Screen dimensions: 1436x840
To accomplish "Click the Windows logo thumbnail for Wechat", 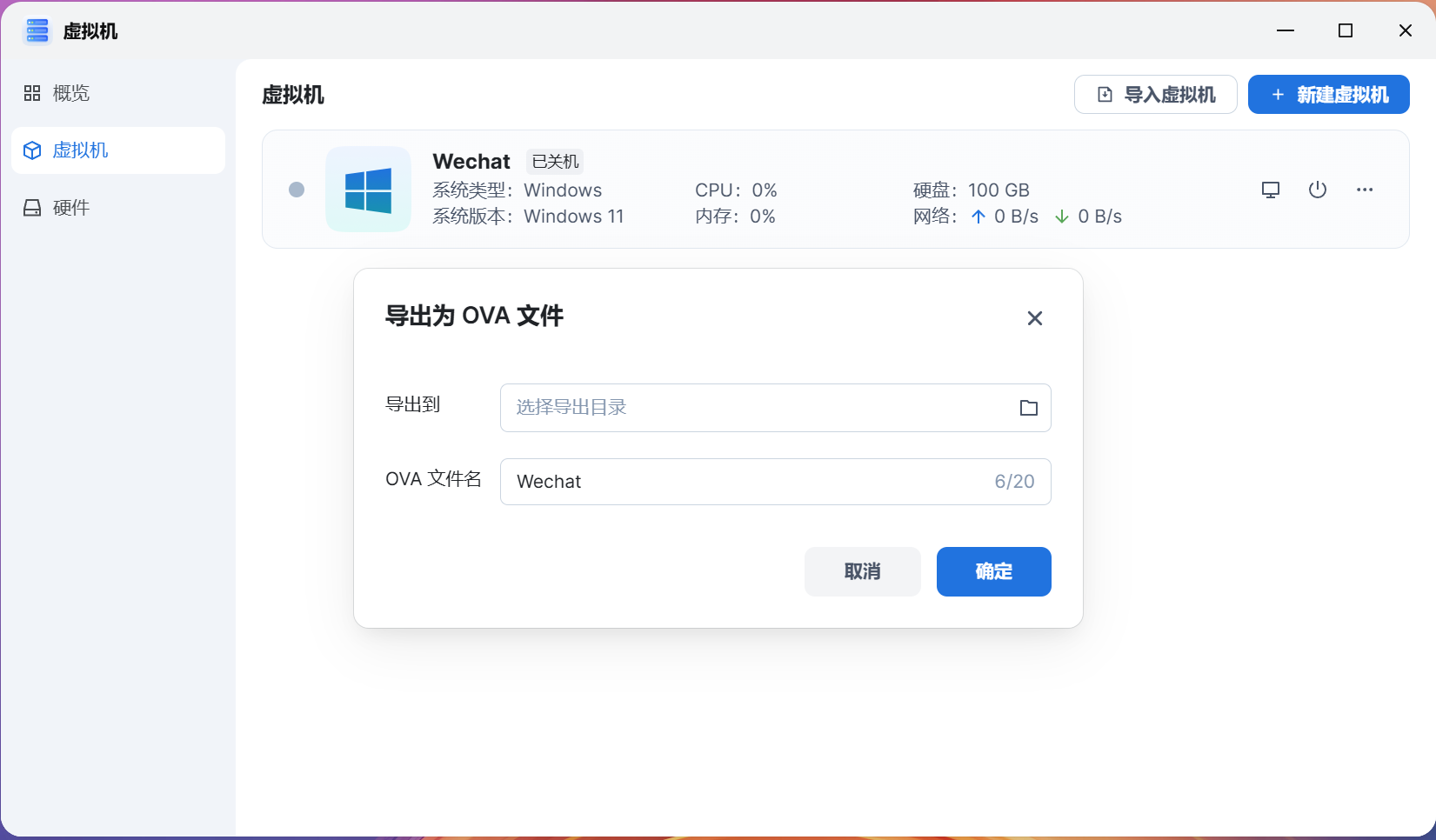I will tap(368, 190).
